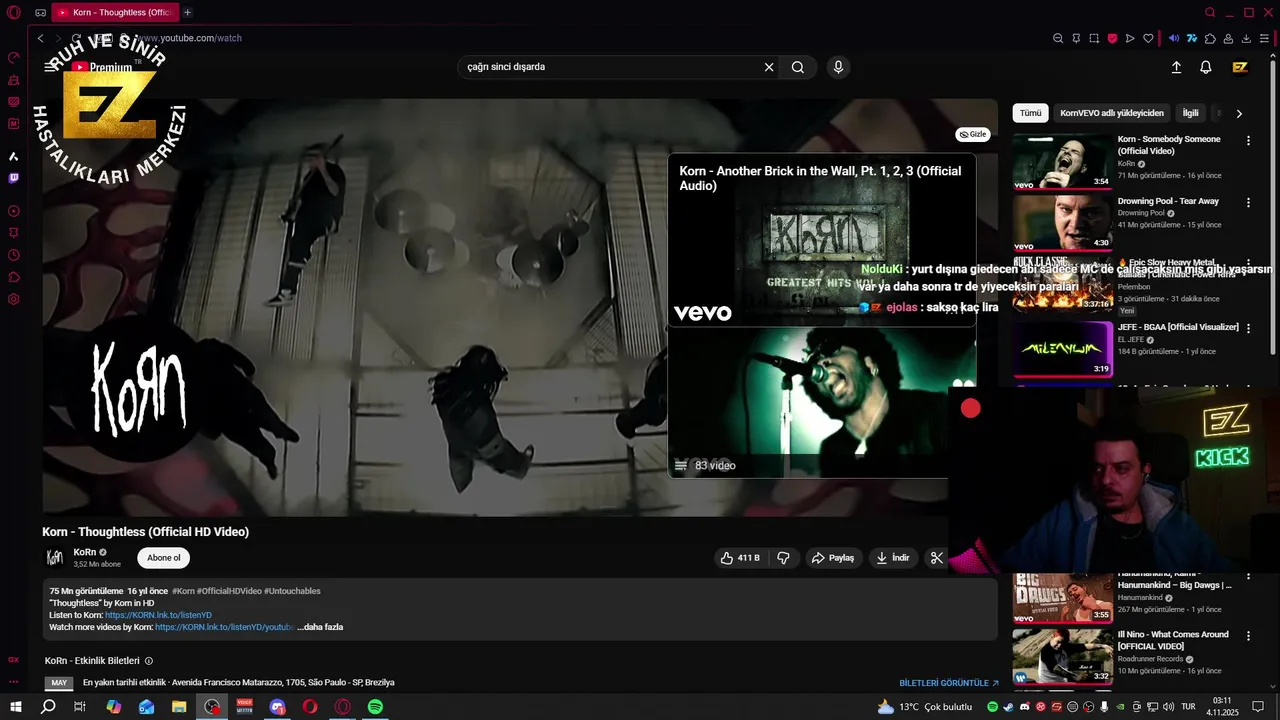Open Windows taskbar search icon
Image resolution: width=1280 pixels, height=720 pixels.
(48, 706)
